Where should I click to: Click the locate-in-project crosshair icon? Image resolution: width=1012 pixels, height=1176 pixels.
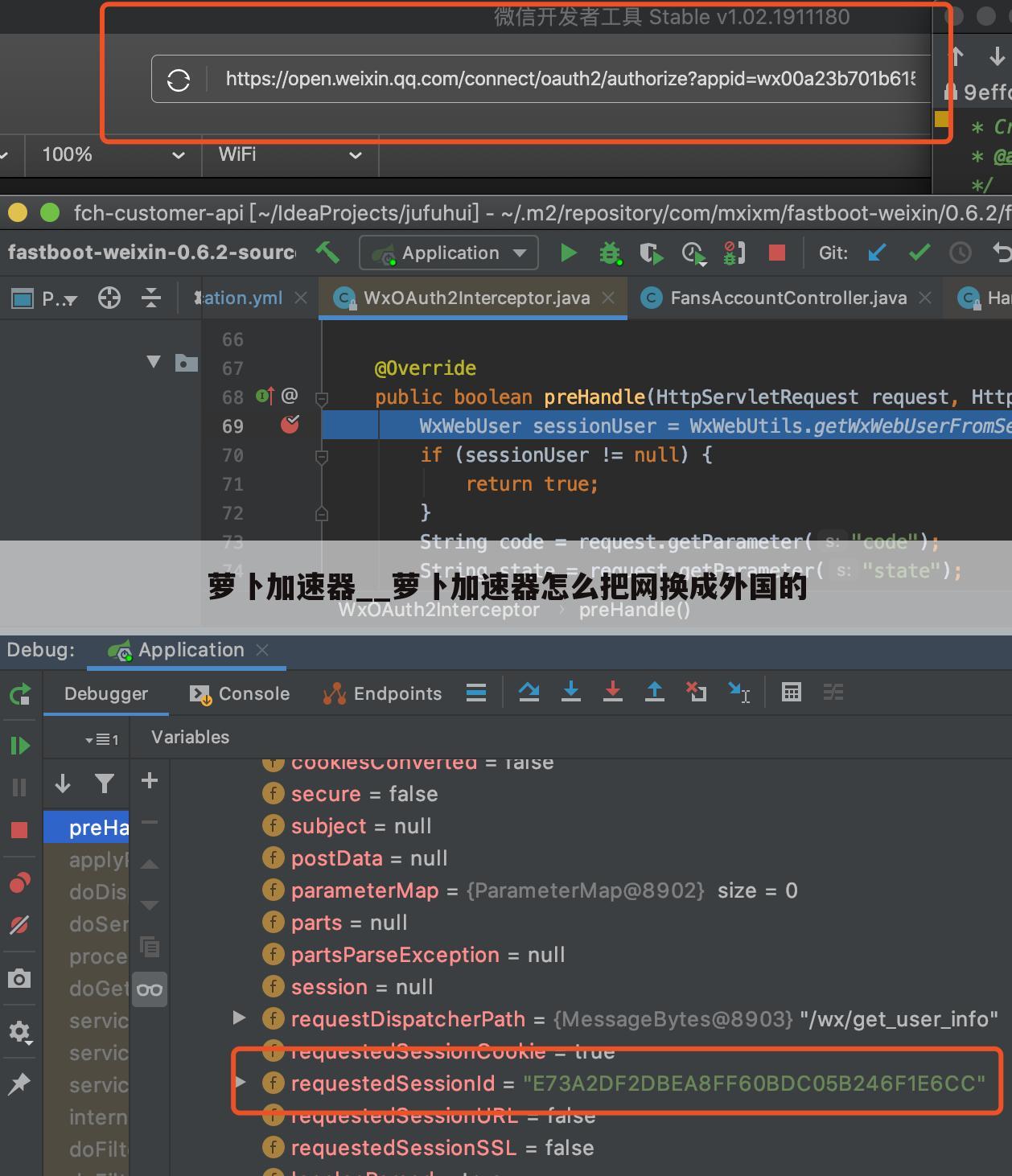click(109, 298)
